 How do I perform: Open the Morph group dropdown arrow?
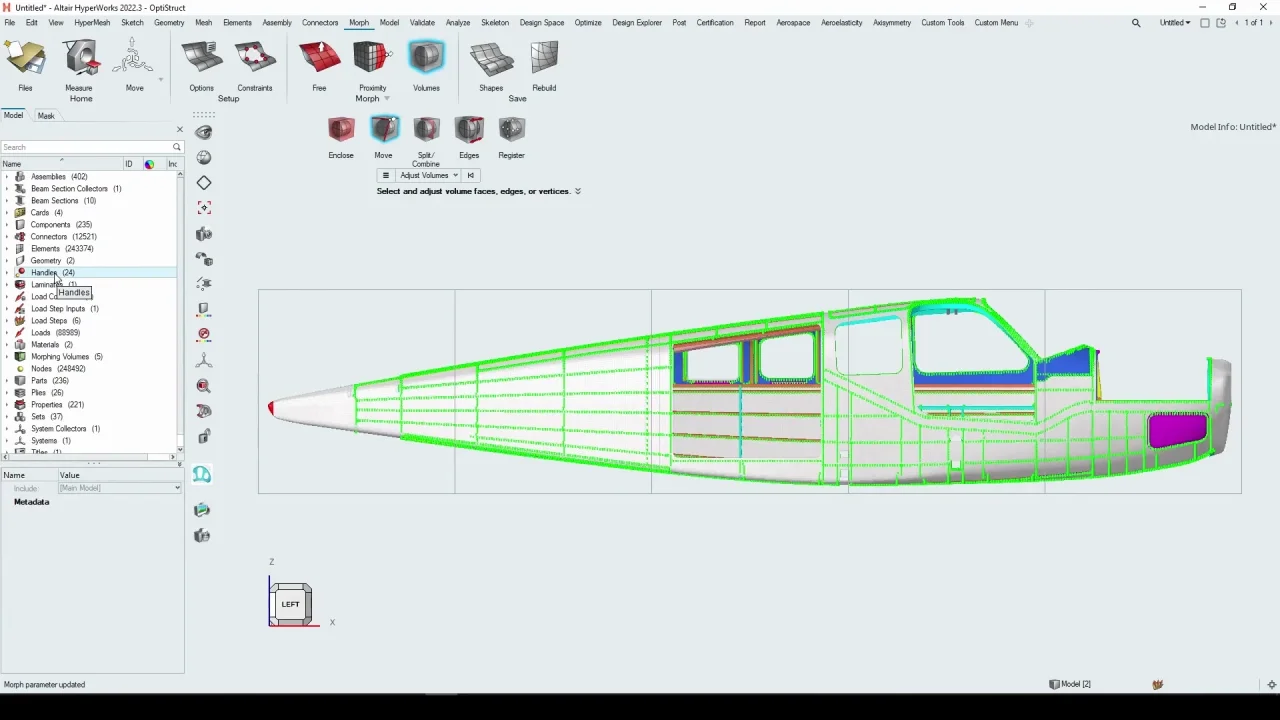(387, 99)
